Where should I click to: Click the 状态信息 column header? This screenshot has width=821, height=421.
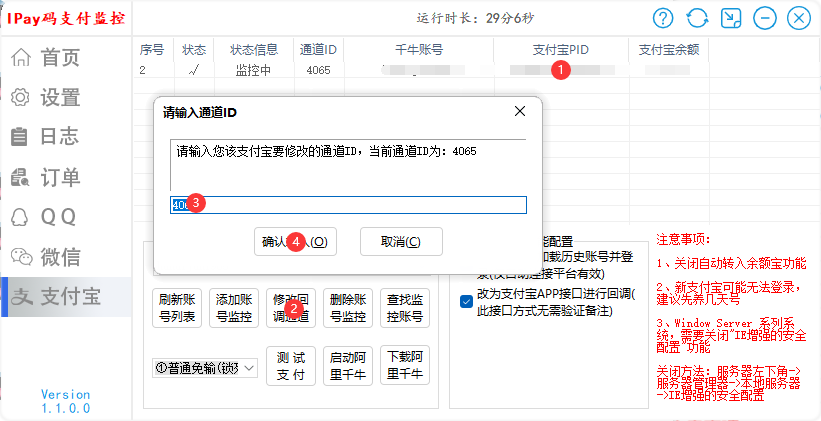[254, 50]
